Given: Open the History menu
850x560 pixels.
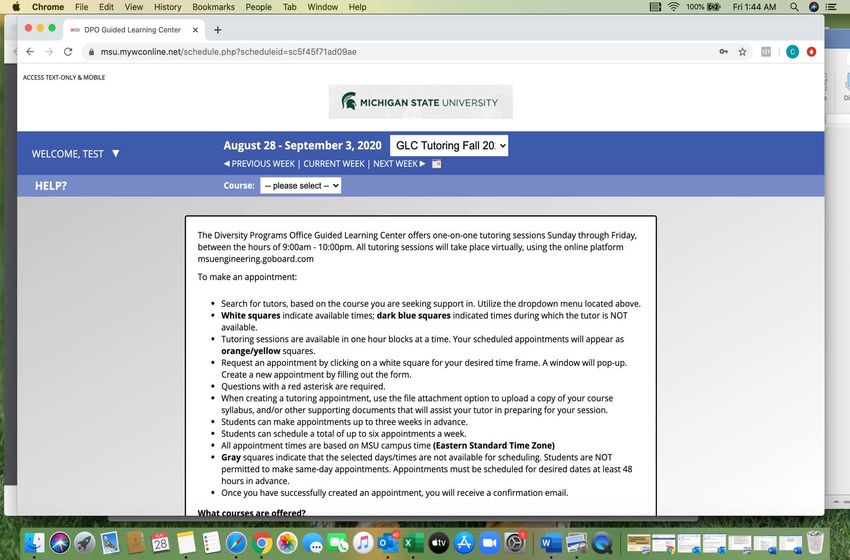Looking at the screenshot, I should [x=168, y=7].
